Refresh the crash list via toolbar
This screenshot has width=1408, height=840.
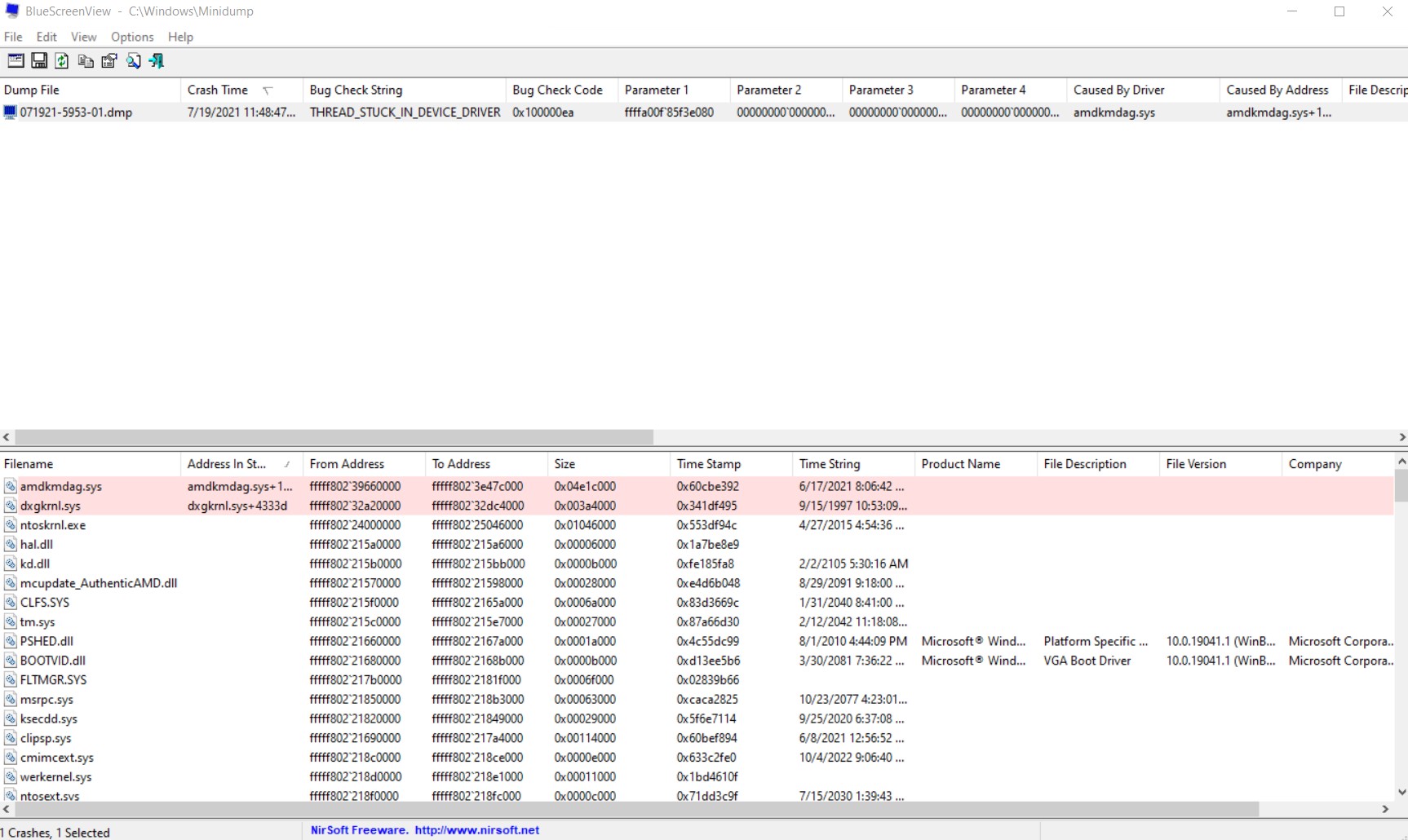pos(62,61)
